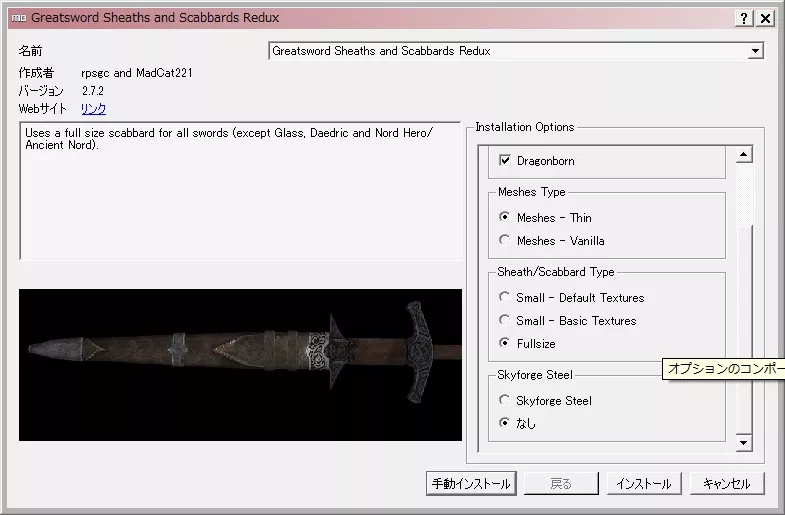This screenshot has width=785, height=515.
Task: Choose Small - Basic Textures sheath
Action: [505, 321]
